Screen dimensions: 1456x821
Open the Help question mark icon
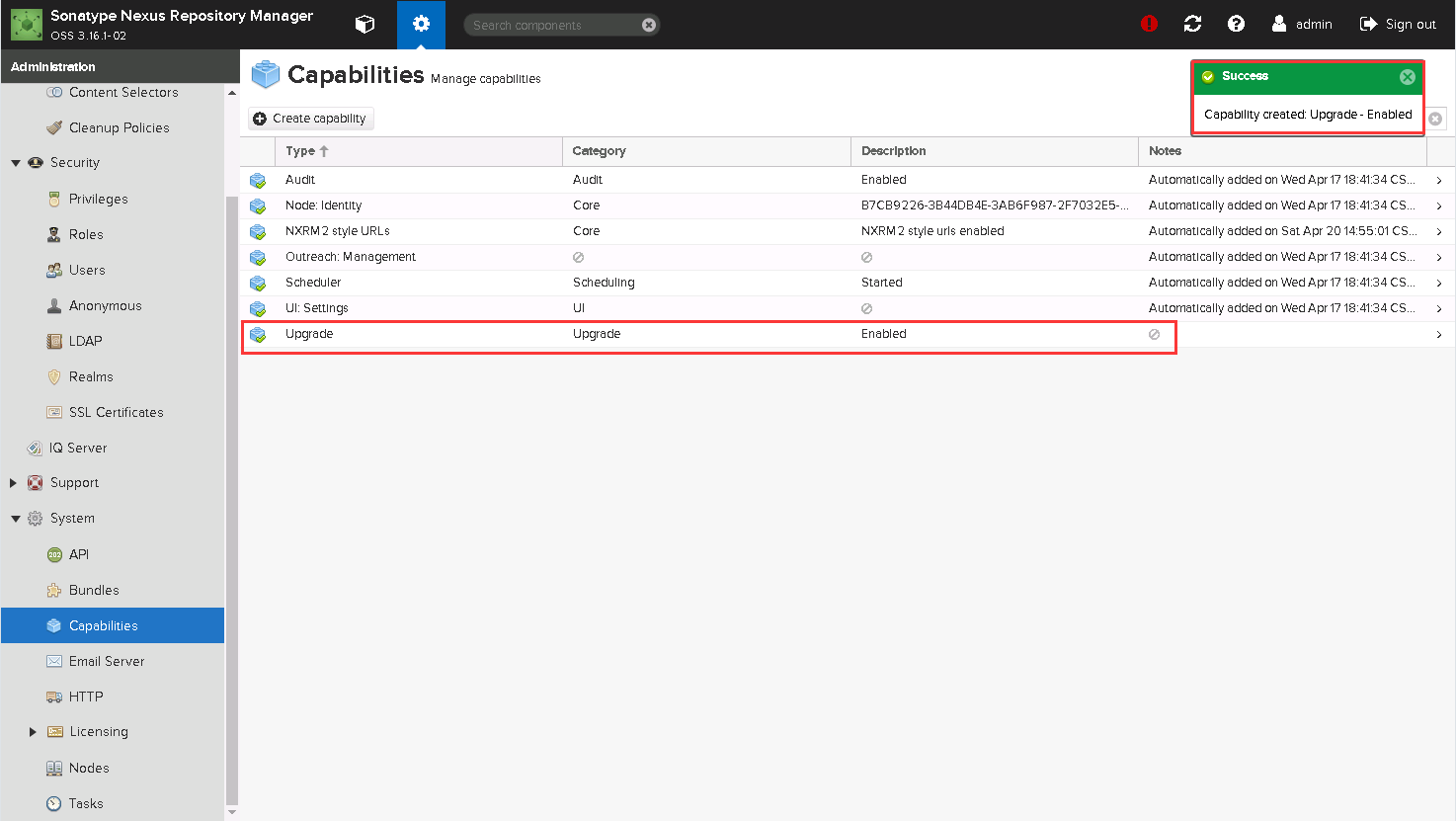(1236, 24)
